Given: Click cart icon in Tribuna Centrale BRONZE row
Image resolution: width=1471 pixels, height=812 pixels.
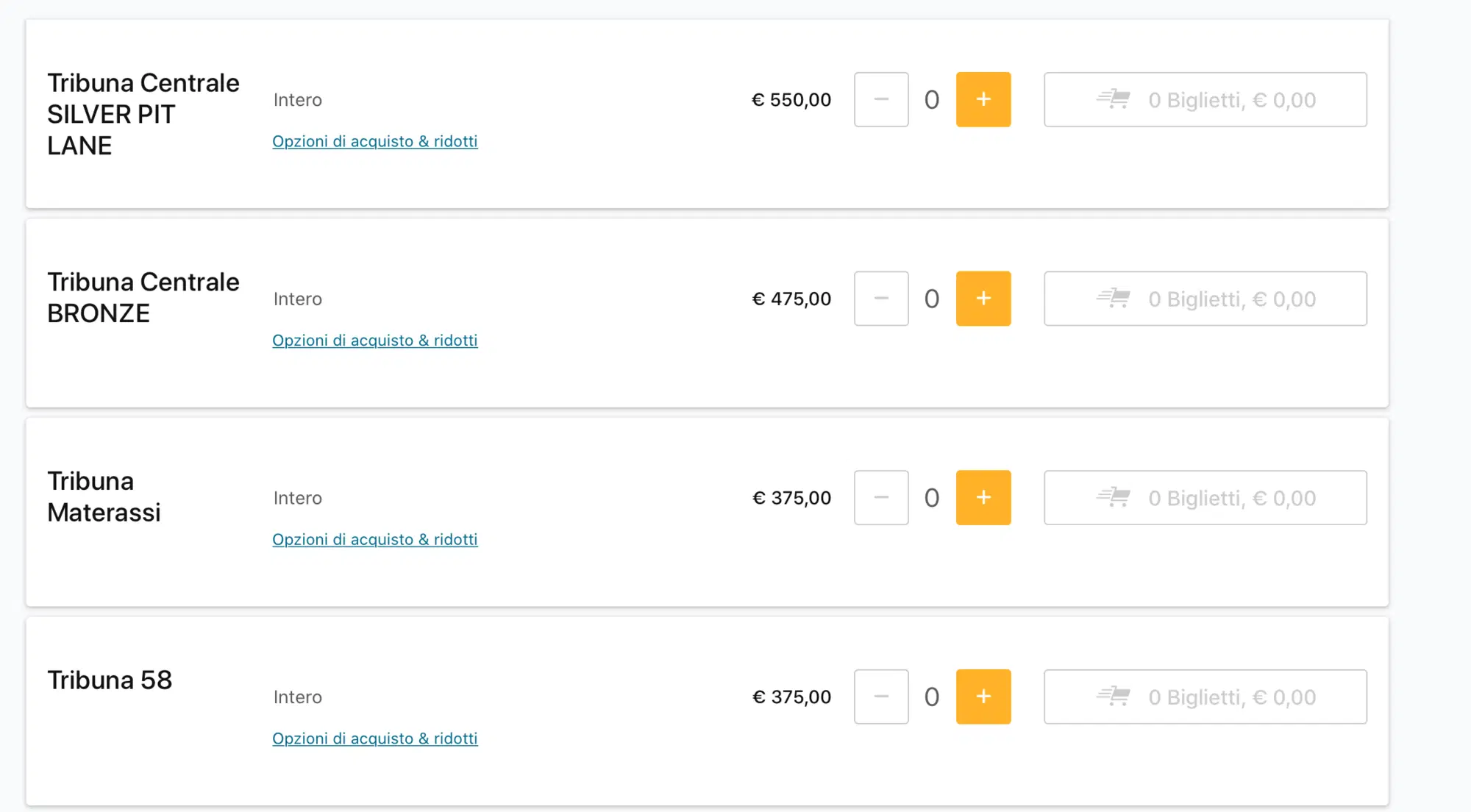Looking at the screenshot, I should pos(1114,299).
